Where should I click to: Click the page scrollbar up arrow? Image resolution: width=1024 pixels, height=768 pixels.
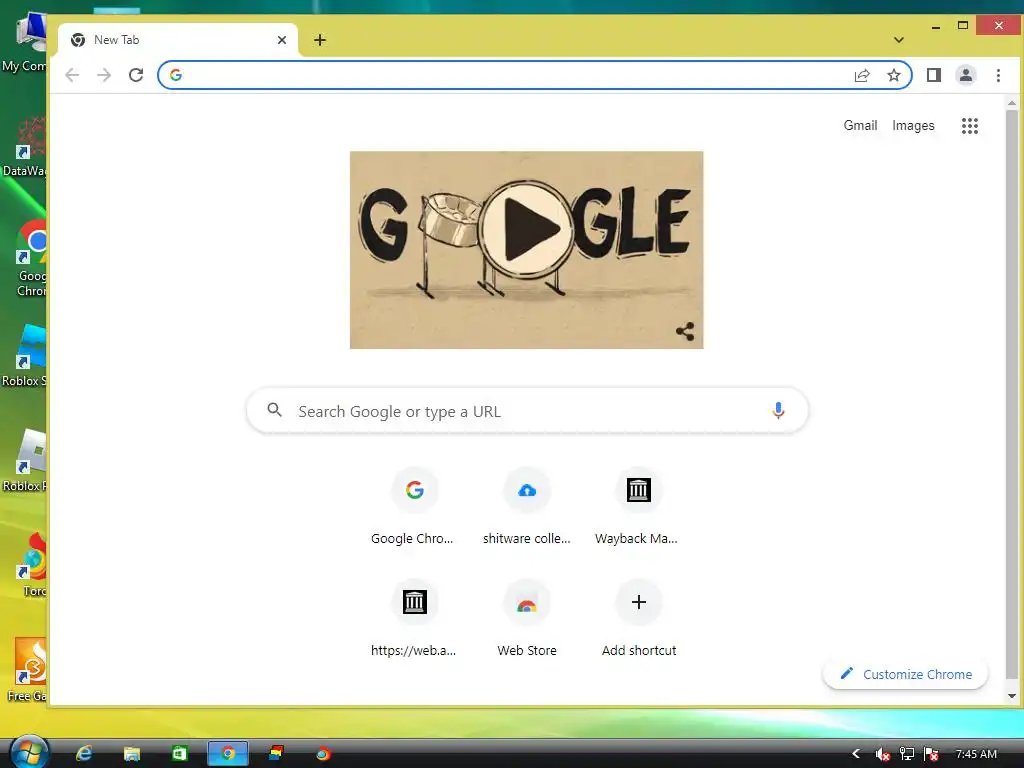click(x=1012, y=103)
